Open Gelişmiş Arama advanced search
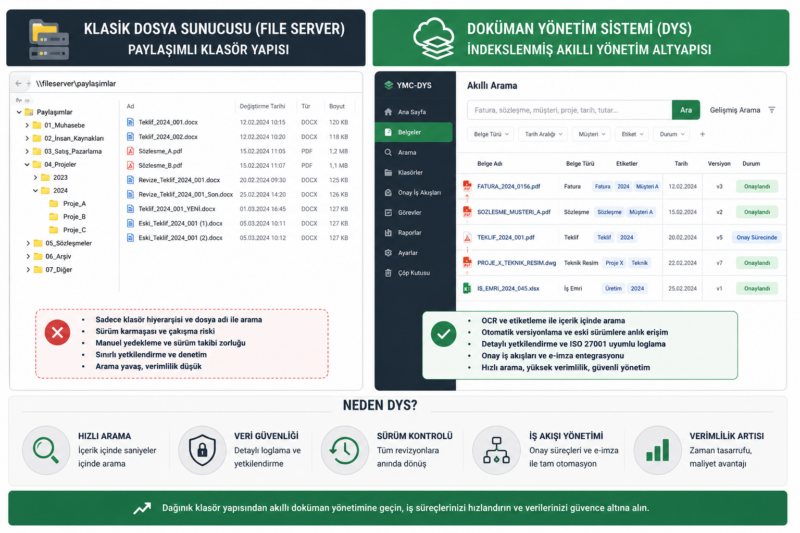The image size is (800, 533). [735, 110]
